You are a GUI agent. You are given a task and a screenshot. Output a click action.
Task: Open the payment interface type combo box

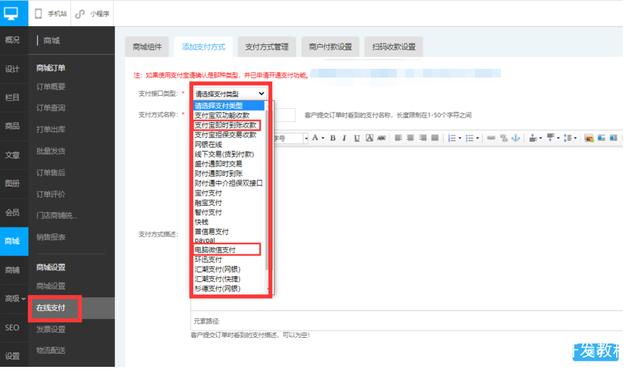230,94
